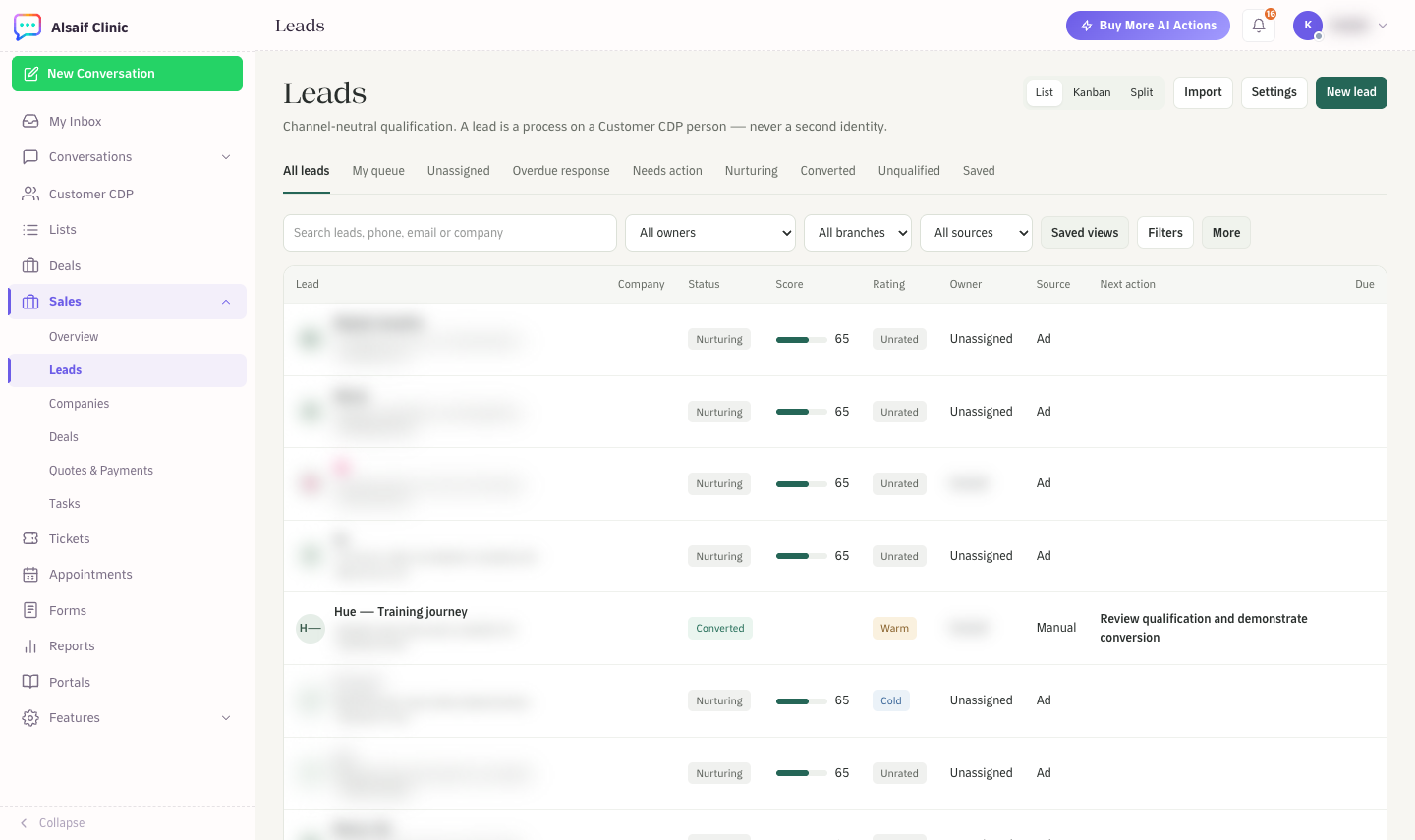Click the Reports bar chart icon
This screenshot has width=1415, height=840.
click(x=30, y=646)
